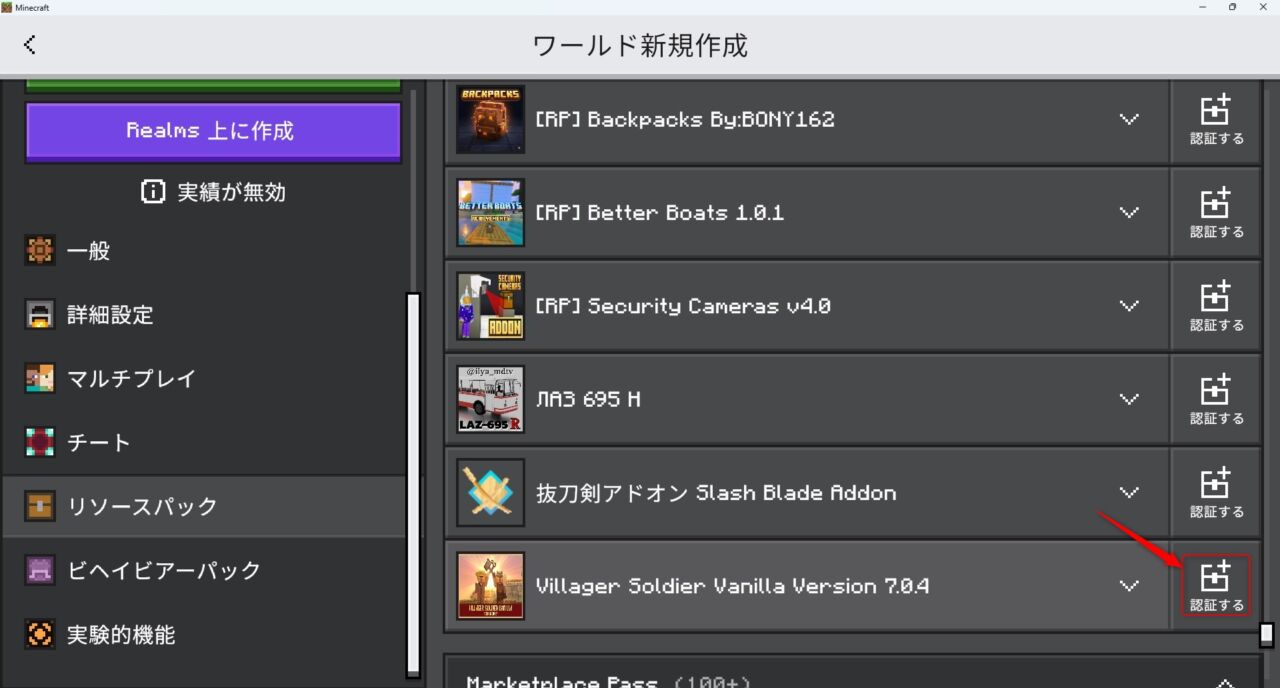Expand the Security Cameras v4.0 chevron
The width and height of the screenshot is (1280, 688).
tap(1129, 306)
